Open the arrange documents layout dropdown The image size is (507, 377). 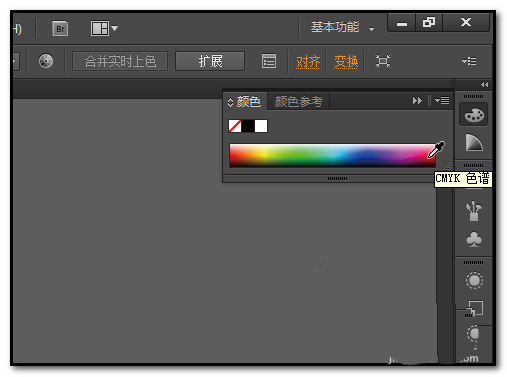click(104, 28)
